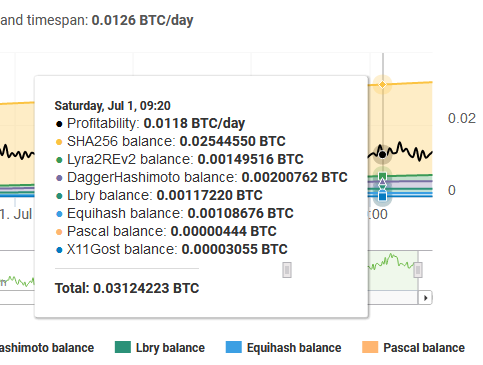Click Lbry balance 0.00117220 BTC line
Viewport: 483px width, 365px height.
tap(159, 195)
